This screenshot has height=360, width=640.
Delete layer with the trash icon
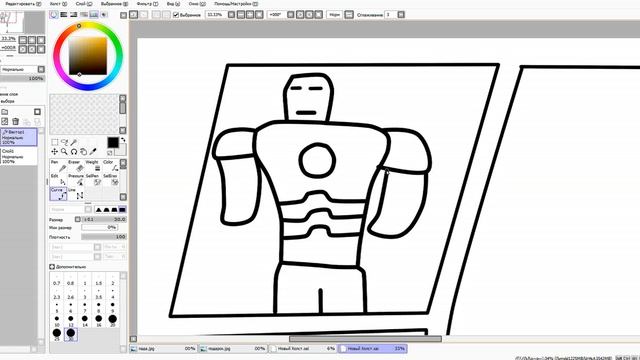tap(16, 121)
